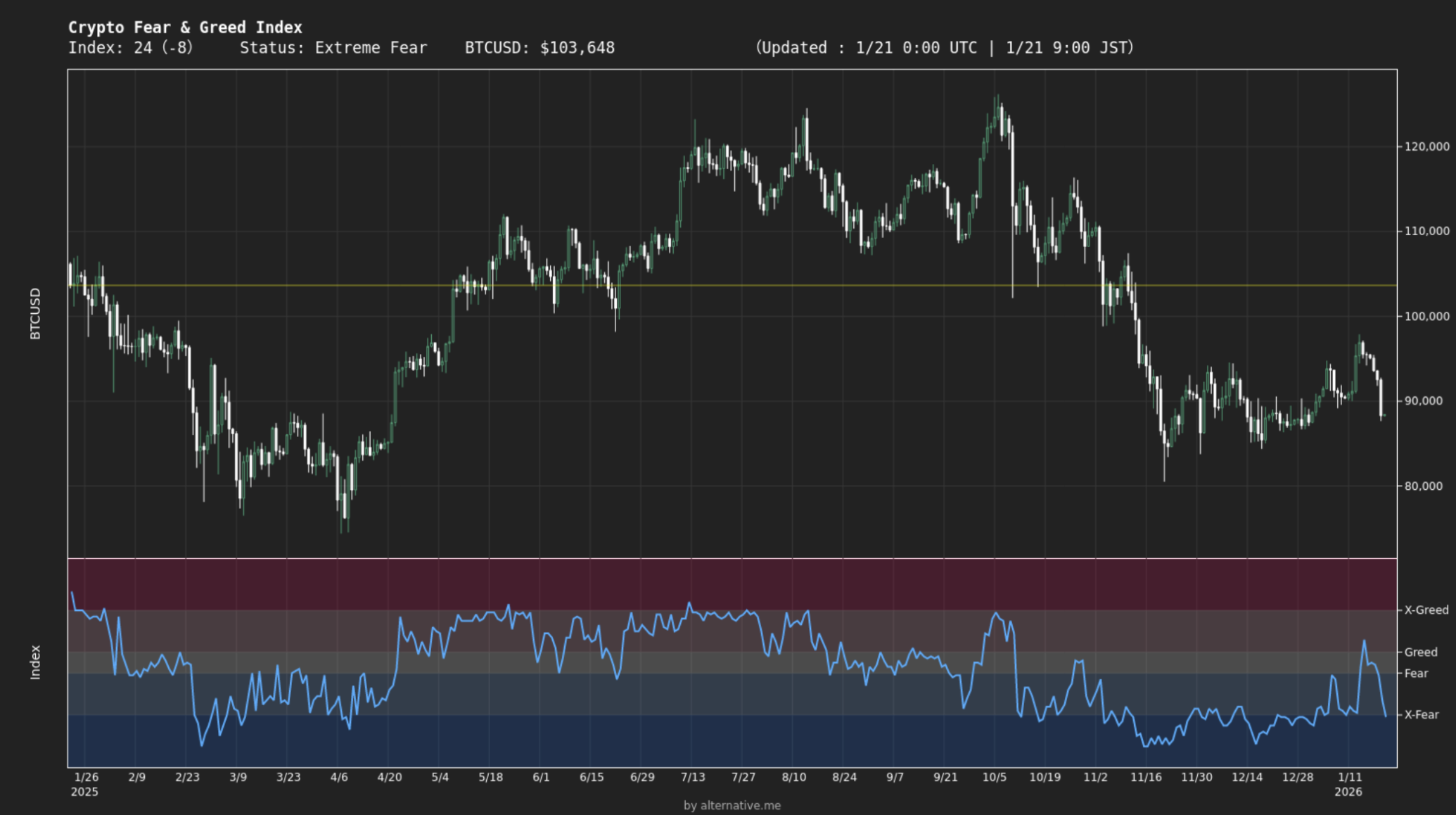Select the Status: Extreme Fear text
Viewport: 1456px width, 815px height.
pyautogui.click(x=333, y=48)
